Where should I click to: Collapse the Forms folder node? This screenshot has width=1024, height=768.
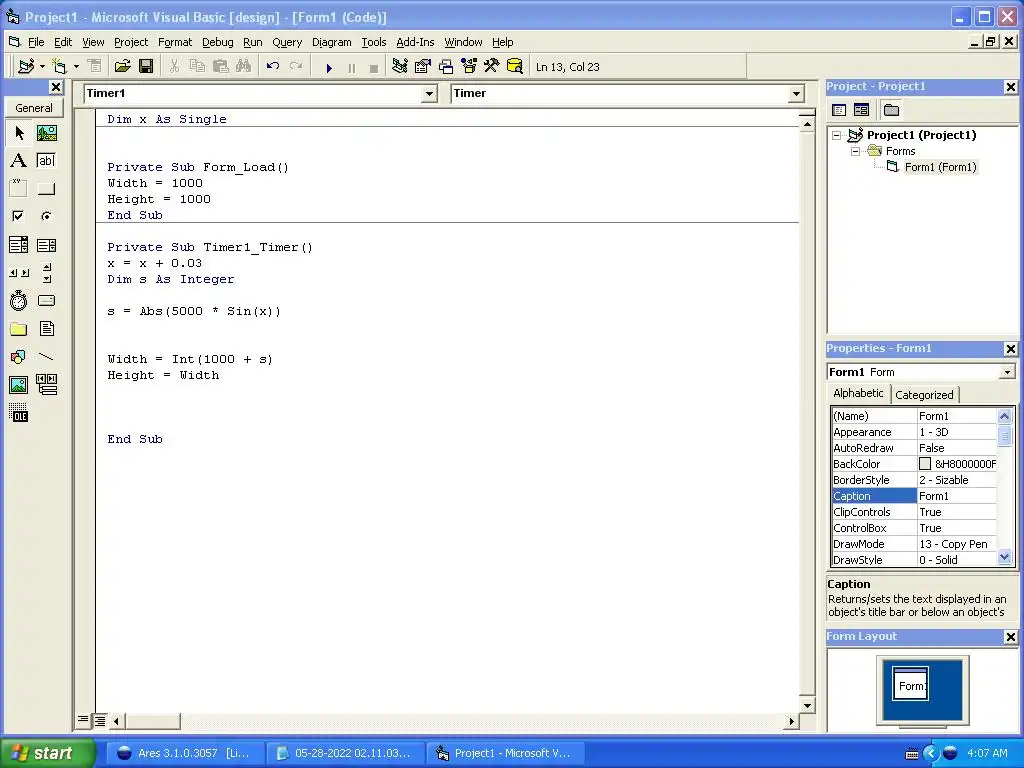[855, 152]
